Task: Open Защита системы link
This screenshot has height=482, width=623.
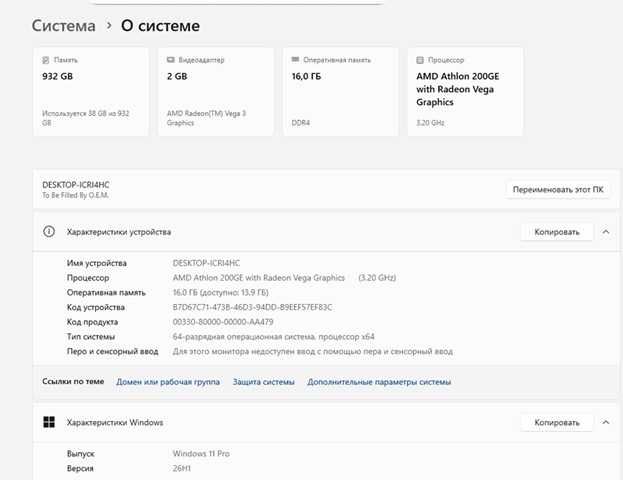Action: click(263, 382)
